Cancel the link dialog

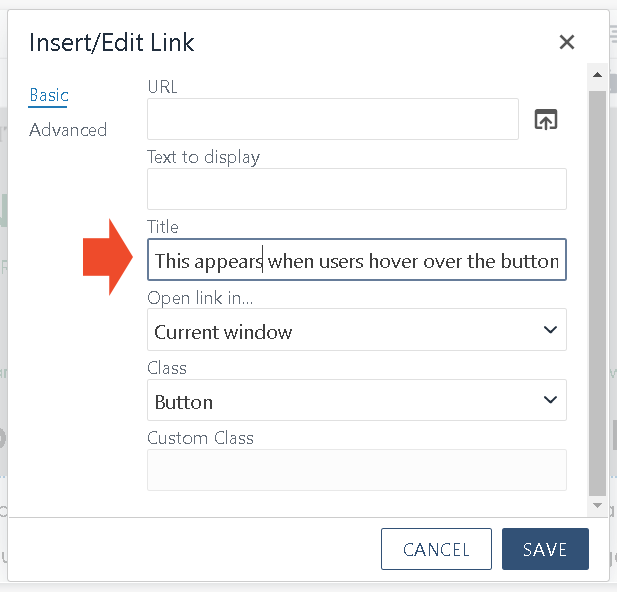tap(436, 549)
